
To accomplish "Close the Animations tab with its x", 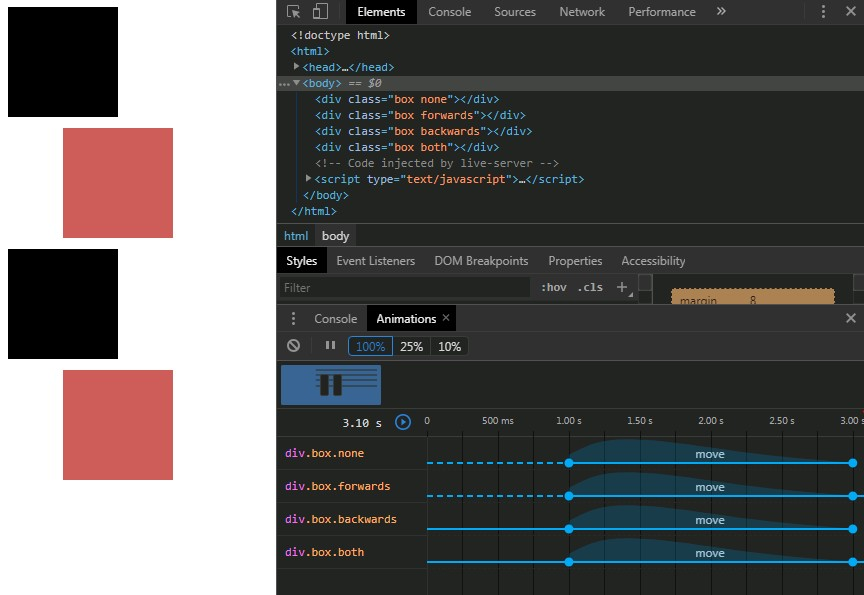I will 446,318.
